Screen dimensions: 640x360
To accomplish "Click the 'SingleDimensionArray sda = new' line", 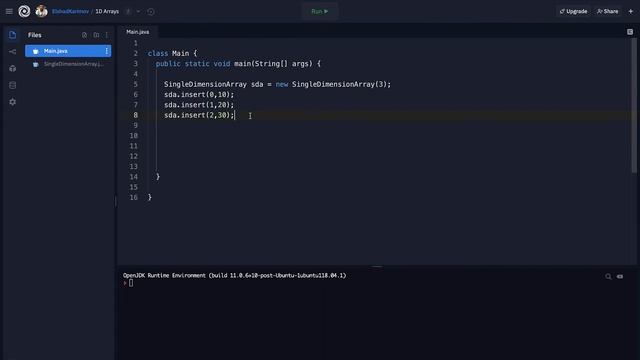I will pyautogui.click(x=277, y=84).
